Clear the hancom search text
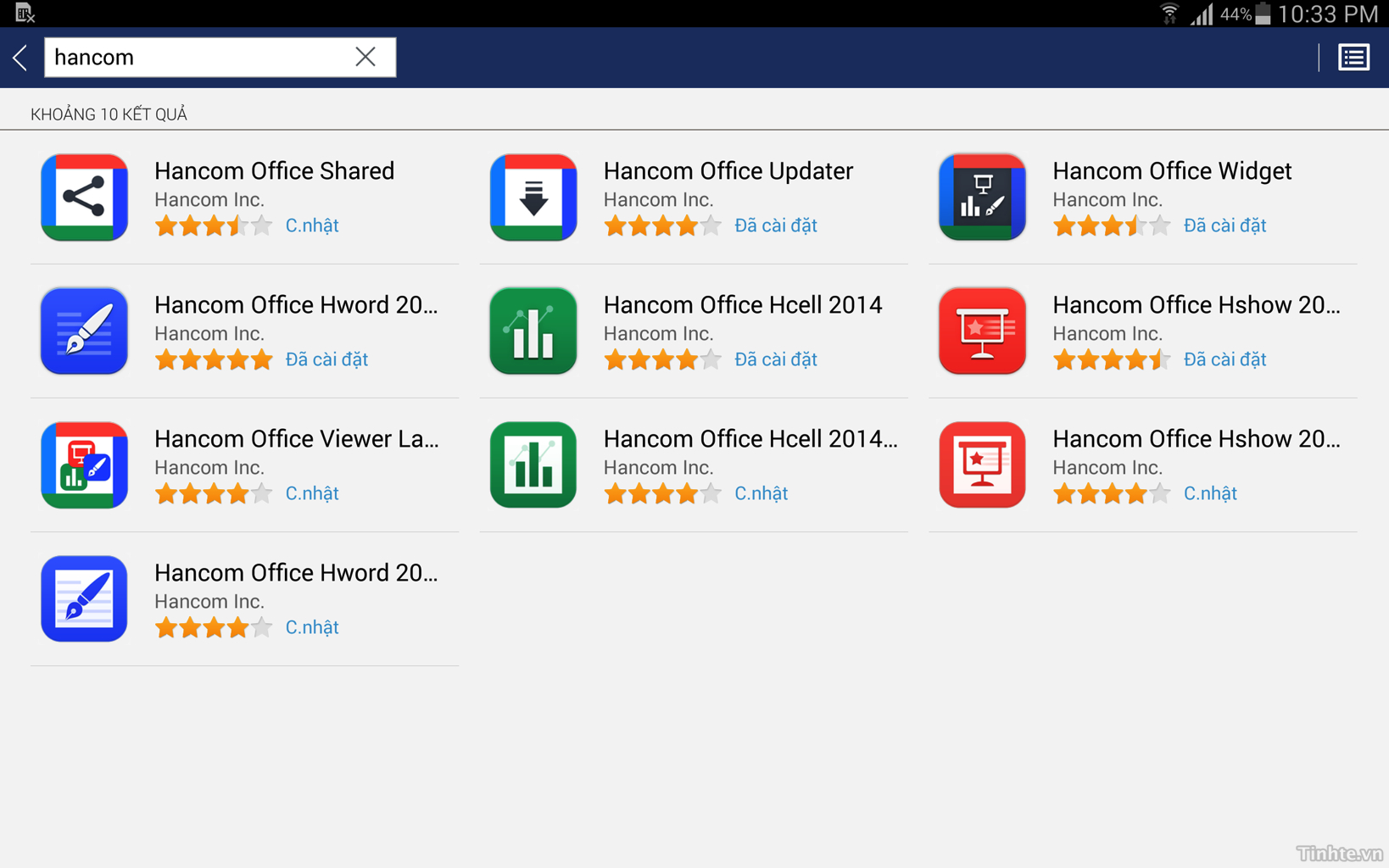1389x868 pixels. (x=365, y=57)
